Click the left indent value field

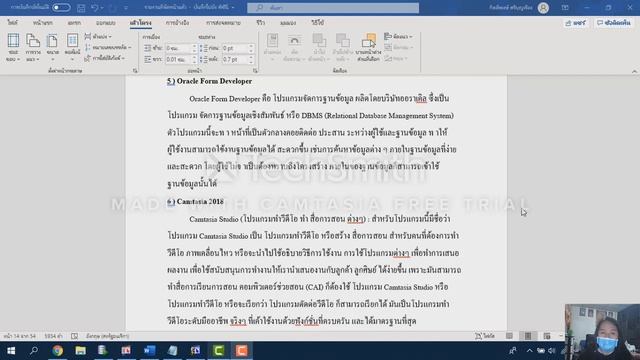(x=178, y=48)
